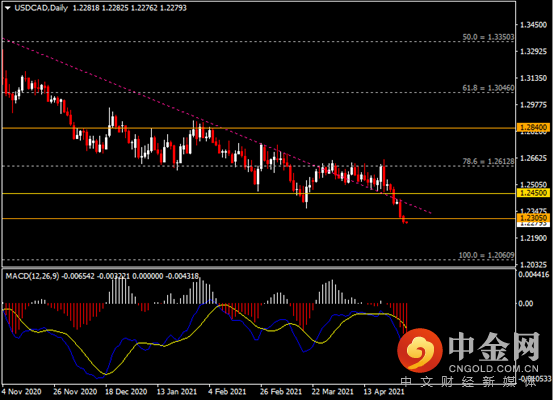This screenshot has width=554, height=400.
Task: Click the 4 Feb 2021 date marker
Action: pyautogui.click(x=227, y=392)
